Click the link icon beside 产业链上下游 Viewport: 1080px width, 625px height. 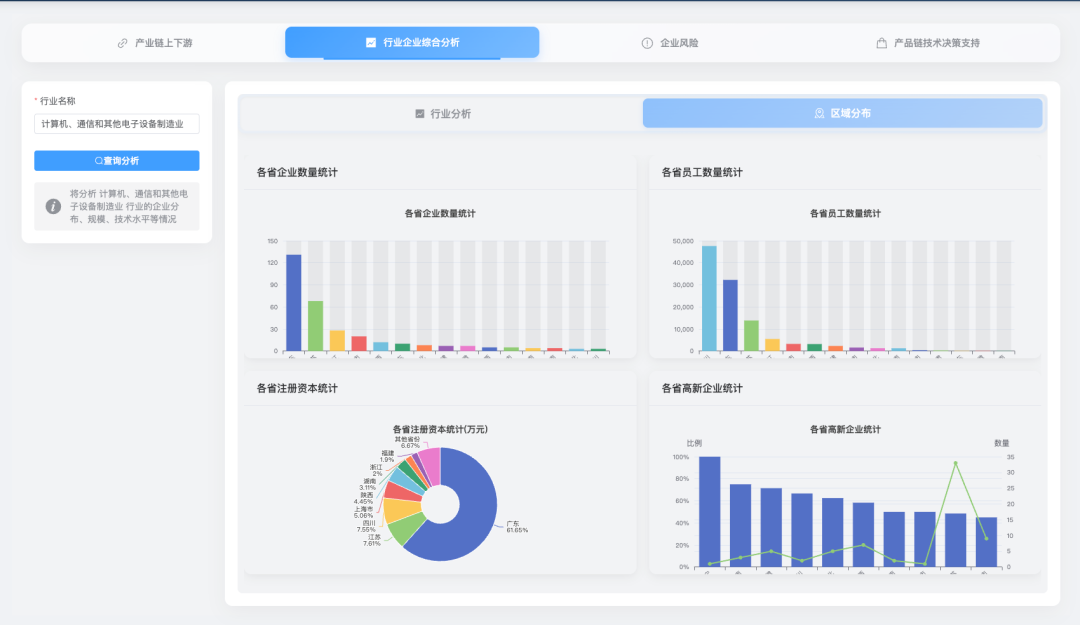click(x=123, y=43)
